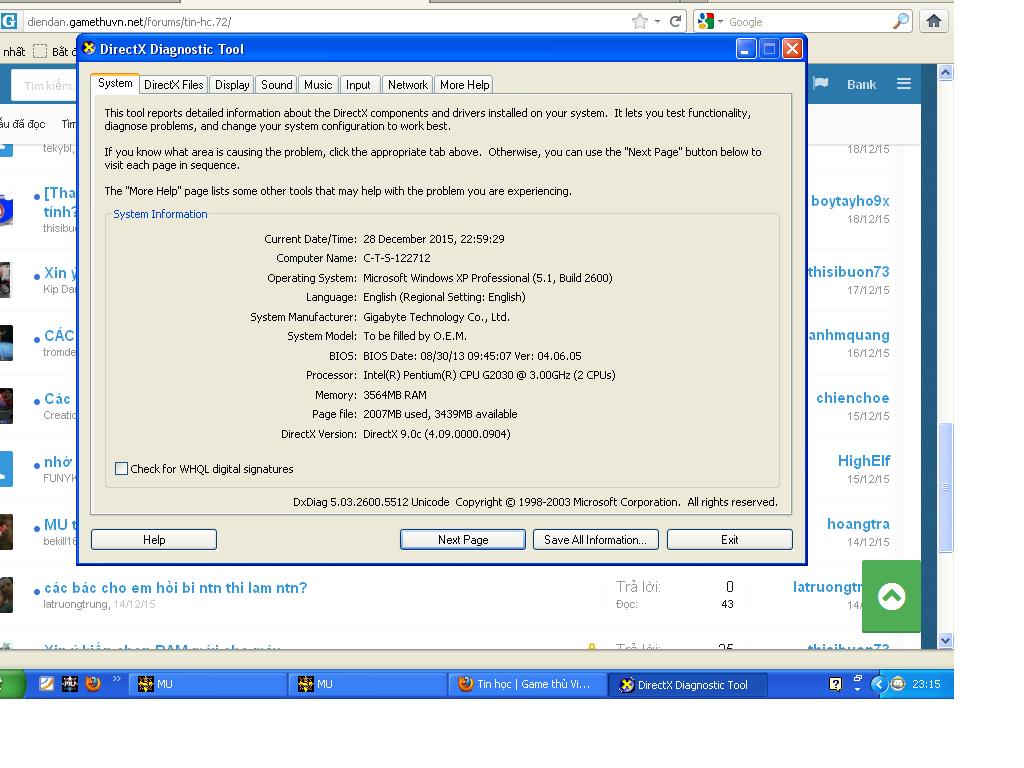
Task: Open user hoangtra profile link
Action: coord(858,524)
